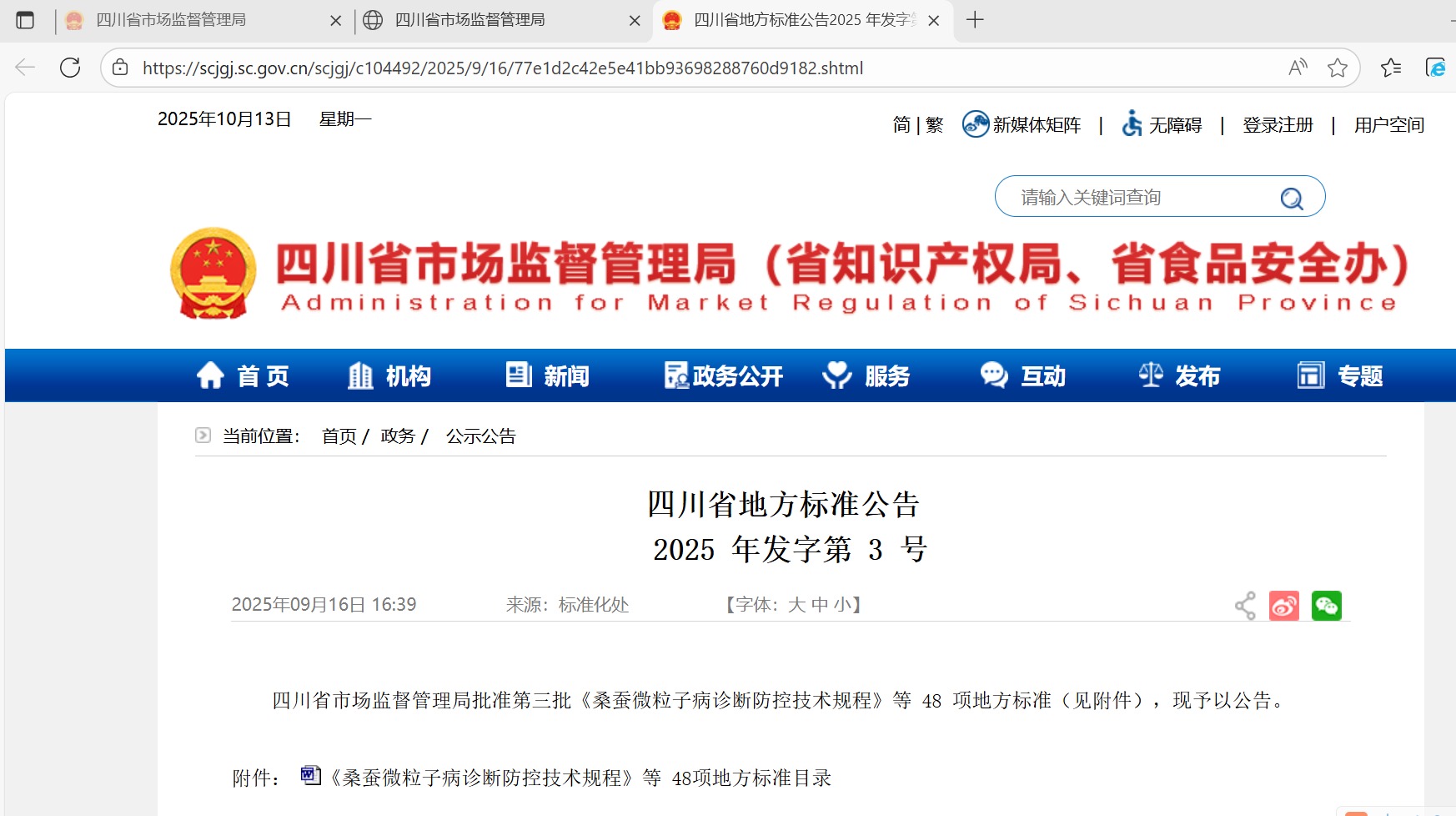Viewport: 1456px width, 816px height.
Task: Share article via WeChat icon
Action: pos(1326,606)
